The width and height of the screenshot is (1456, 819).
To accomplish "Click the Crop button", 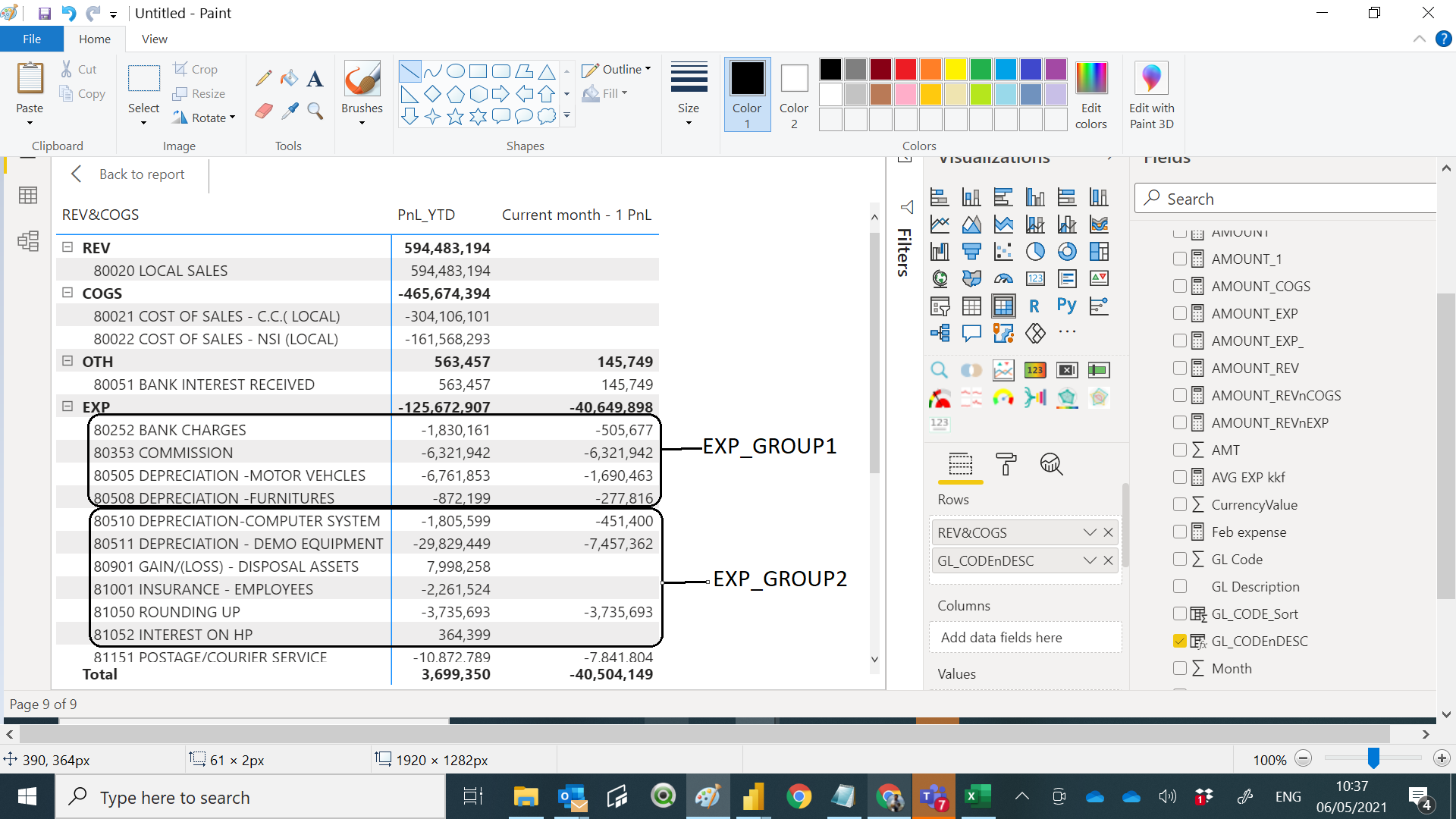I will click(196, 69).
